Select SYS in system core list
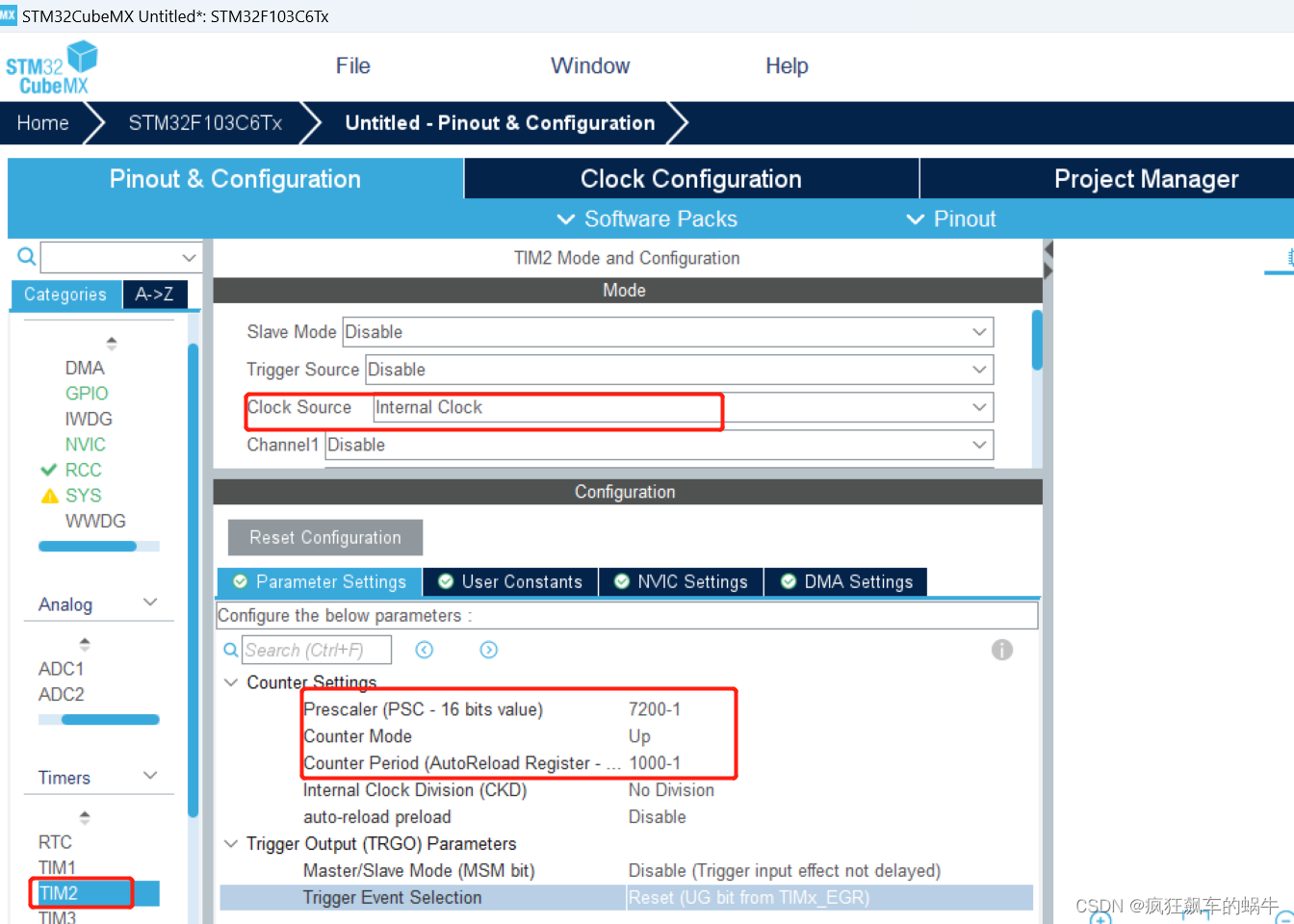The height and width of the screenshot is (924, 1294). click(x=83, y=496)
